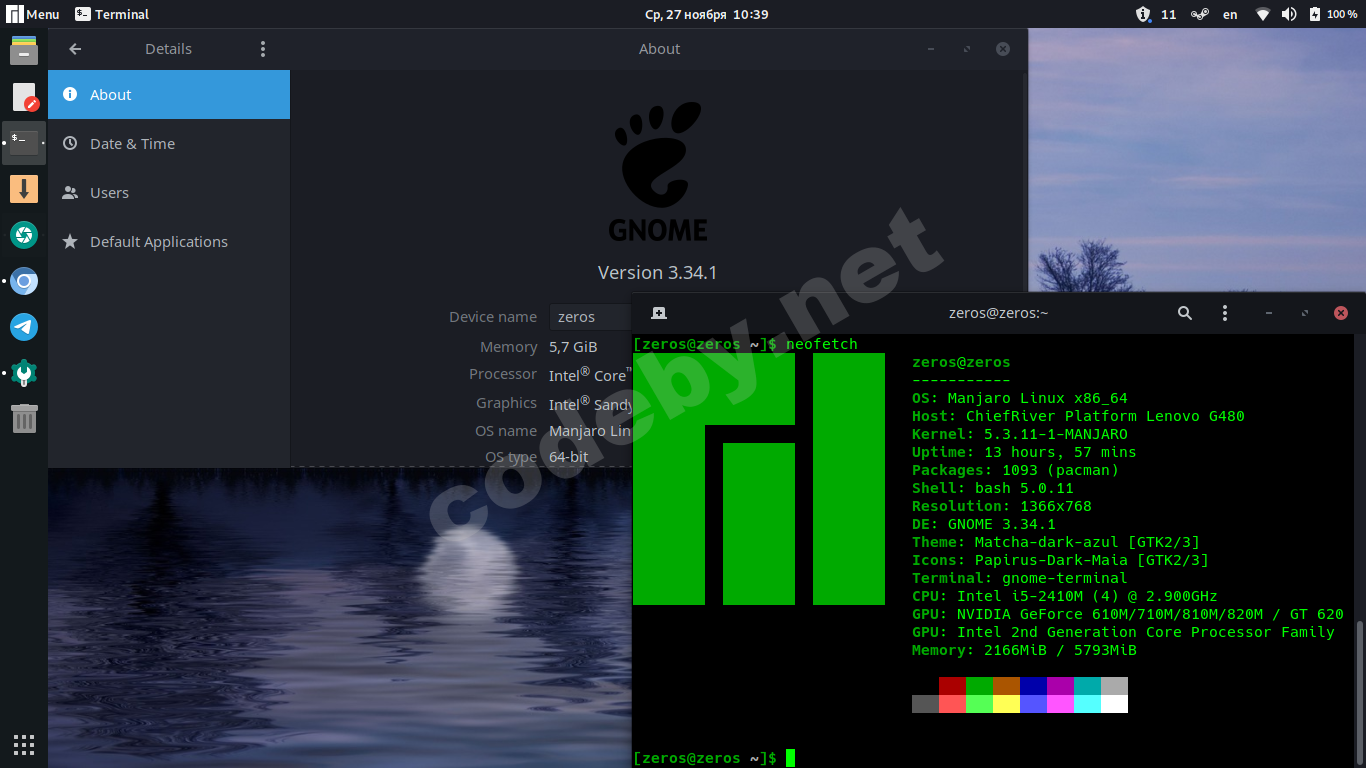Open the terminal's three-dot menu
The height and width of the screenshot is (768, 1366).
(x=1225, y=313)
